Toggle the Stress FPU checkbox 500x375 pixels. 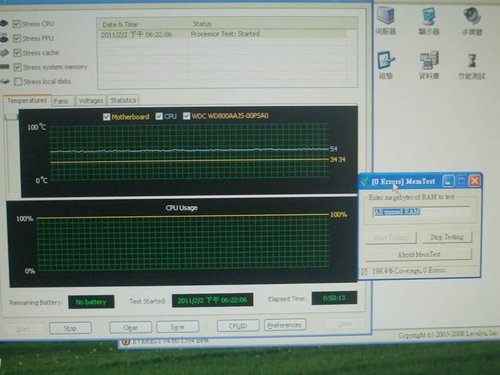point(17,38)
